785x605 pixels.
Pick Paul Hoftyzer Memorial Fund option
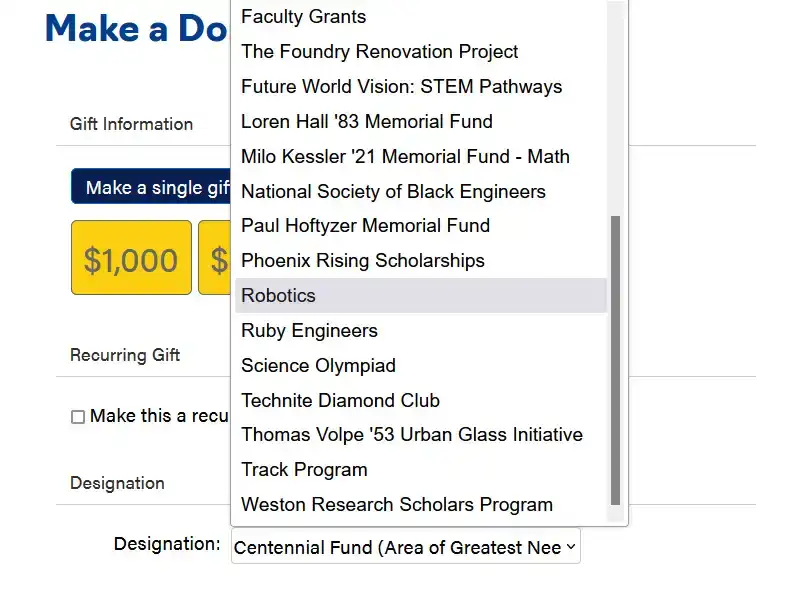click(365, 226)
